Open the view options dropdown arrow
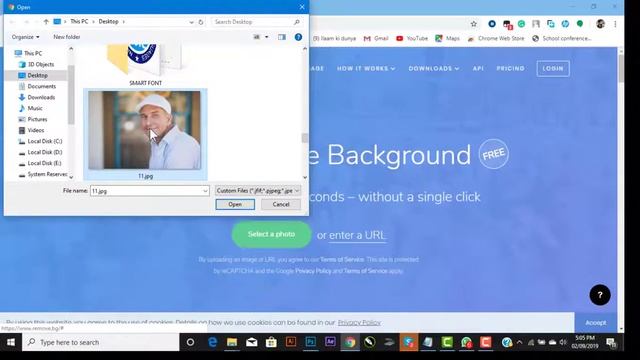 tap(267, 37)
